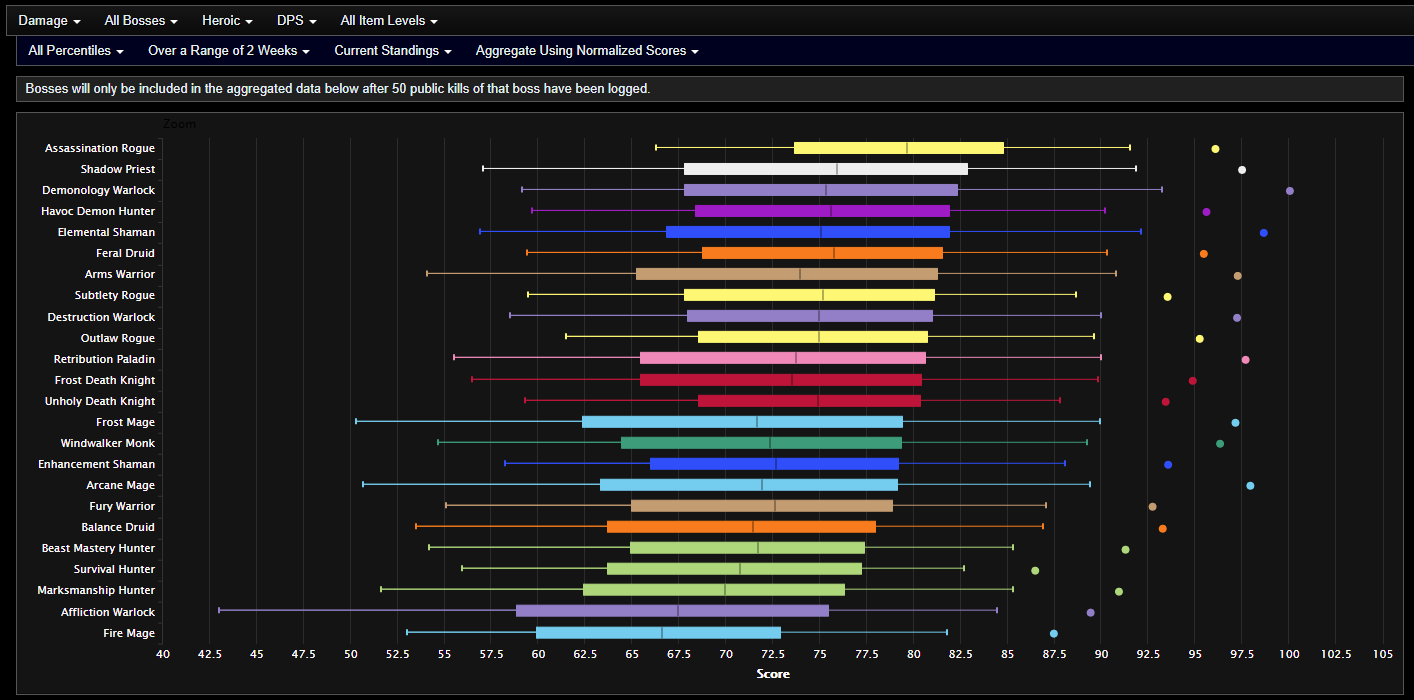
Task: Click the Arcane Mage light-blue outlier dot
Action: 1249,486
